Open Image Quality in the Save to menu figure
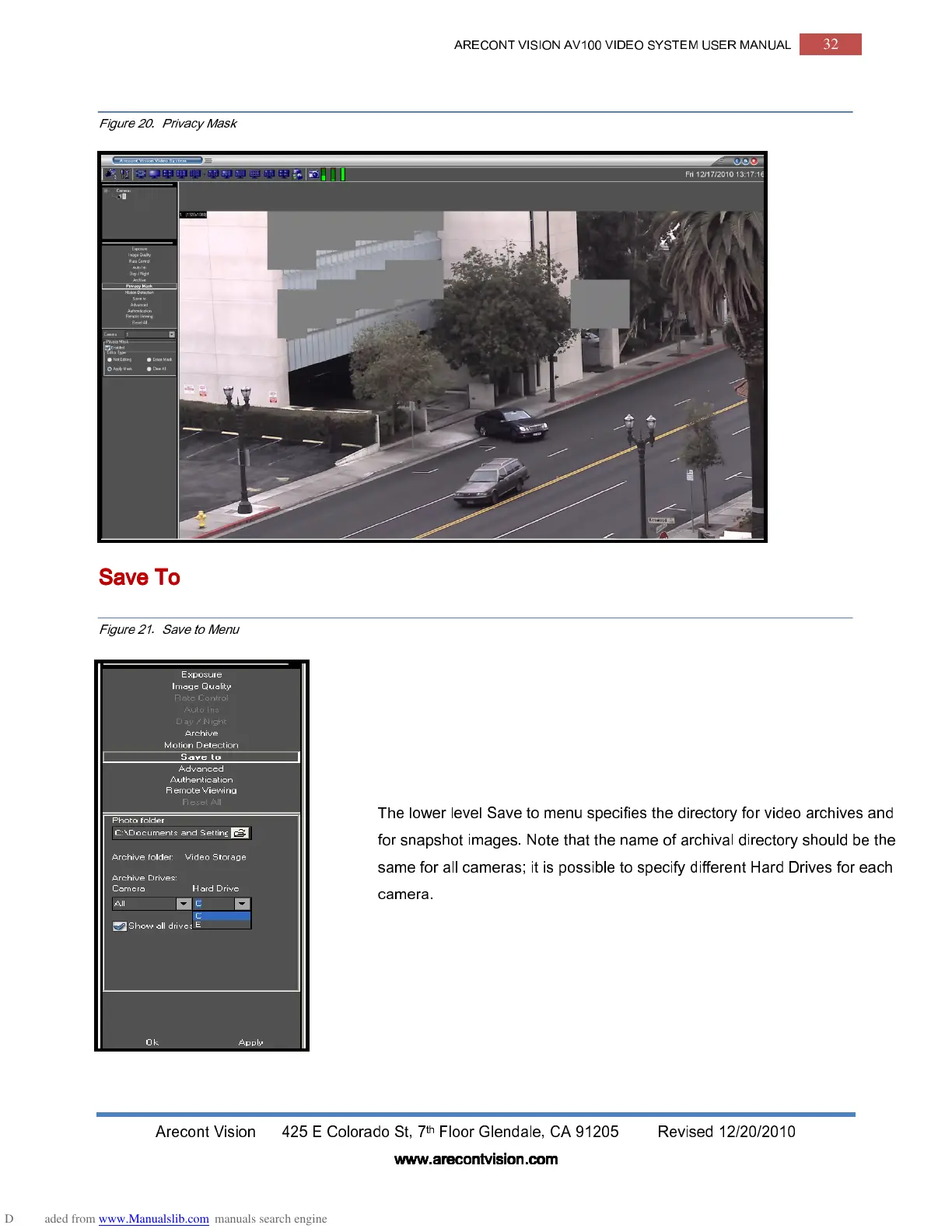The width and height of the screenshot is (952, 1232). click(201, 686)
